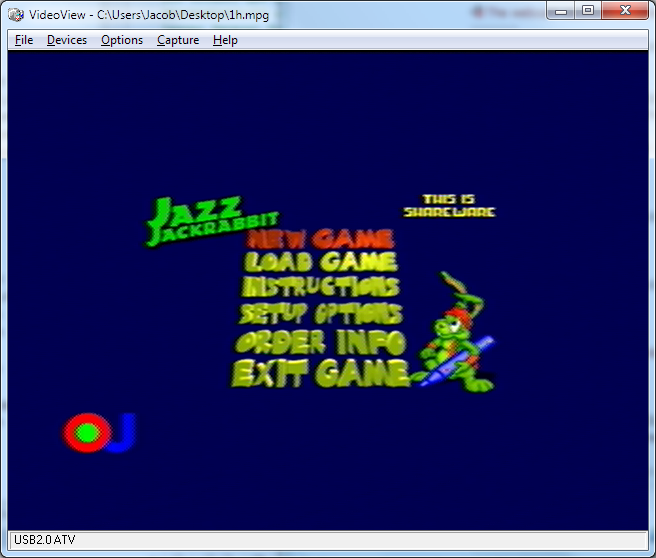
Task: Open the Options menu
Action: [122, 40]
